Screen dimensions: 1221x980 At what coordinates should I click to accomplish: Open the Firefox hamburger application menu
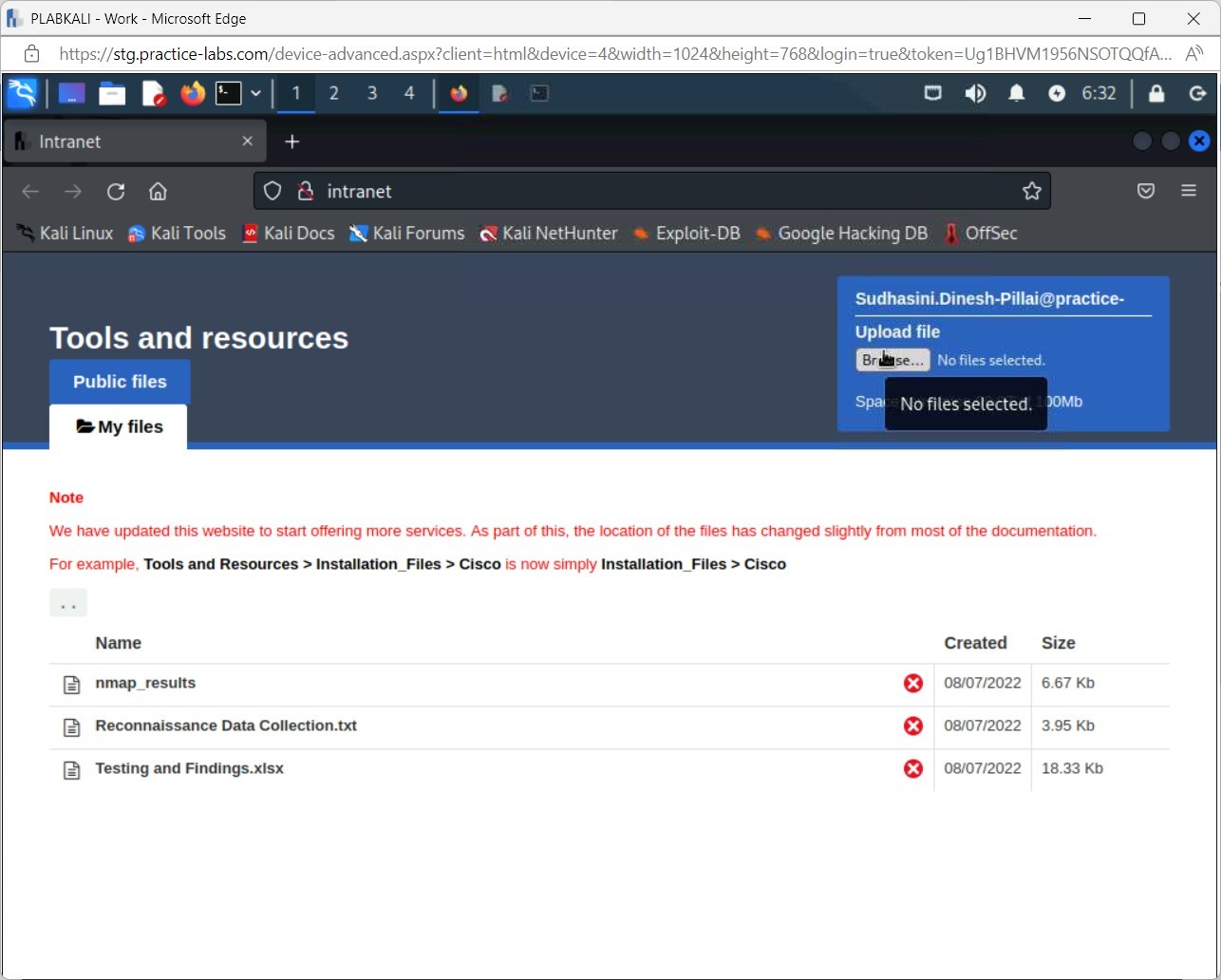(1188, 191)
